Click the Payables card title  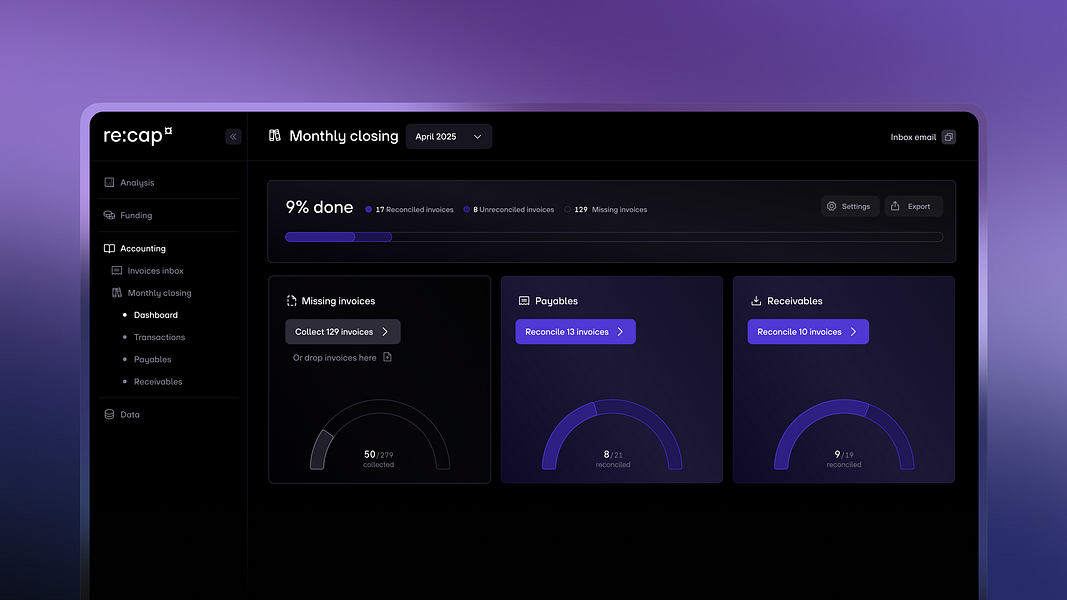coord(556,301)
